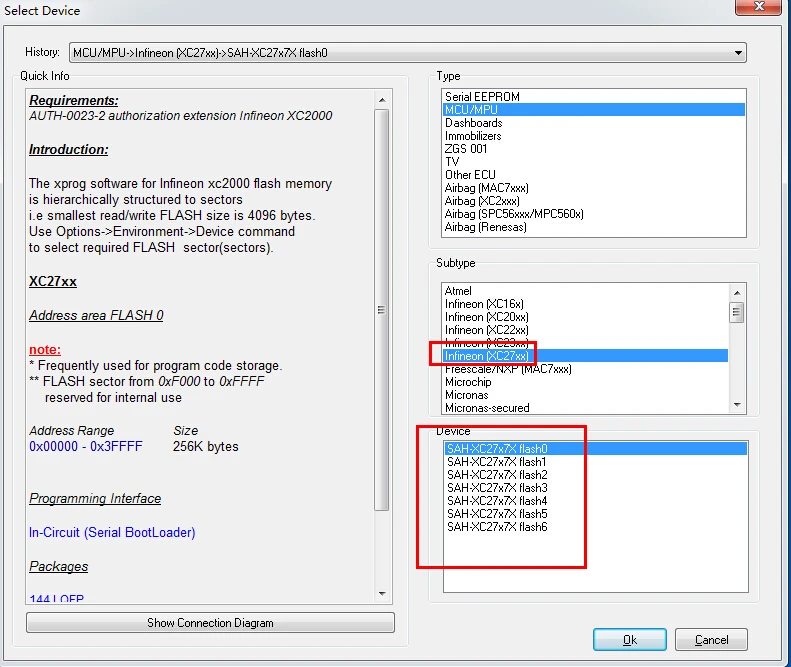Image resolution: width=791 pixels, height=667 pixels.
Task: Close the Select Device dialog
Action: [758, 7]
